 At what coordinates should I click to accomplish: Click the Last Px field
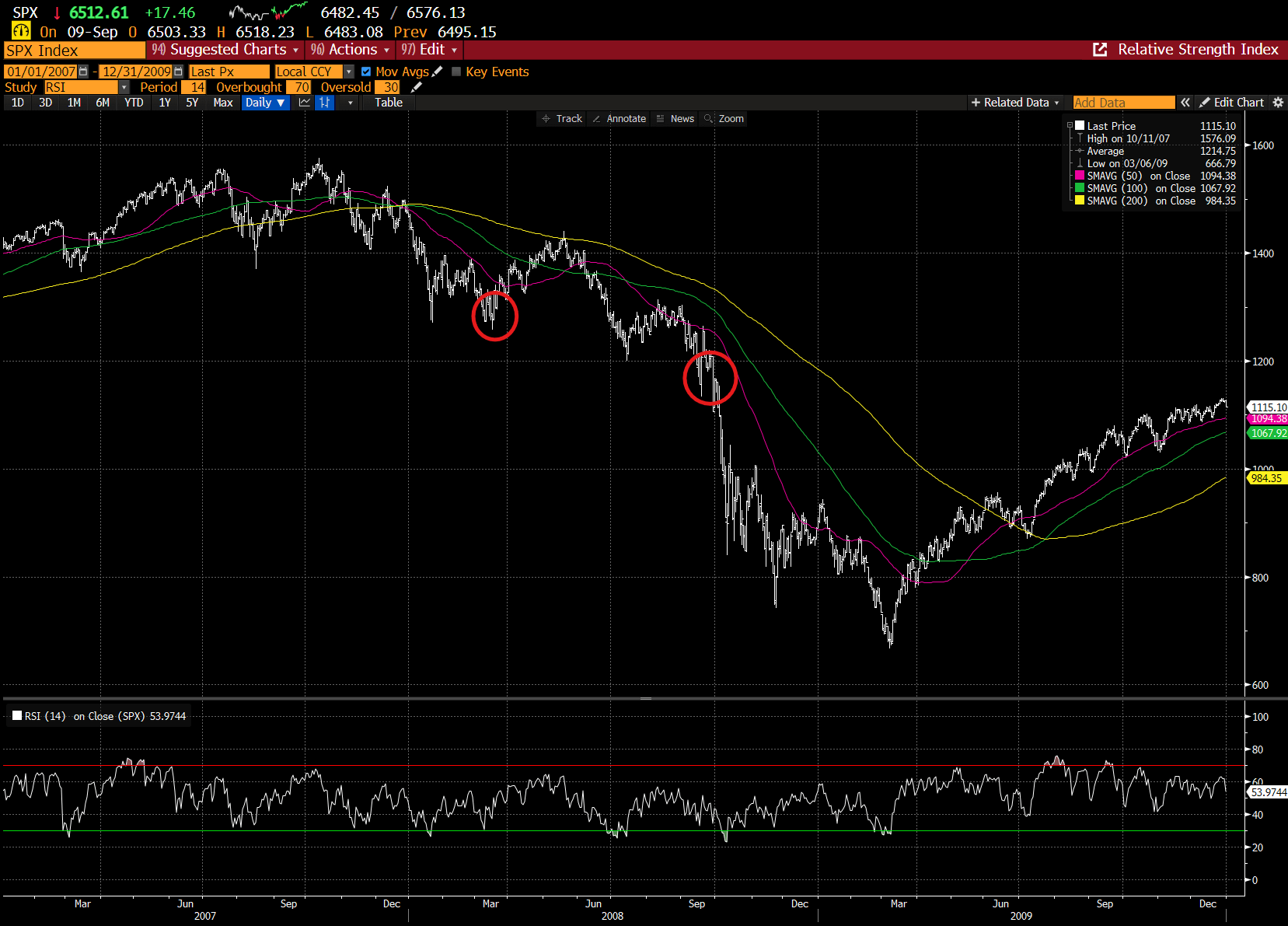(x=229, y=72)
